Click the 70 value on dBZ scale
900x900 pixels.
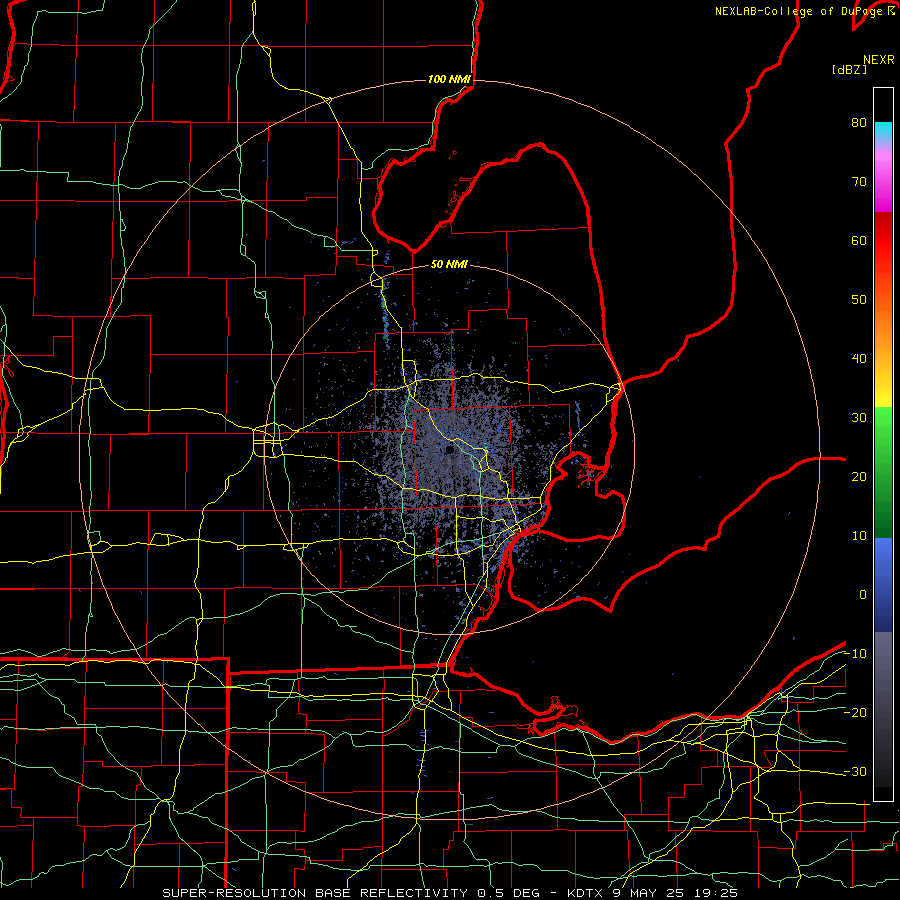coord(859,181)
